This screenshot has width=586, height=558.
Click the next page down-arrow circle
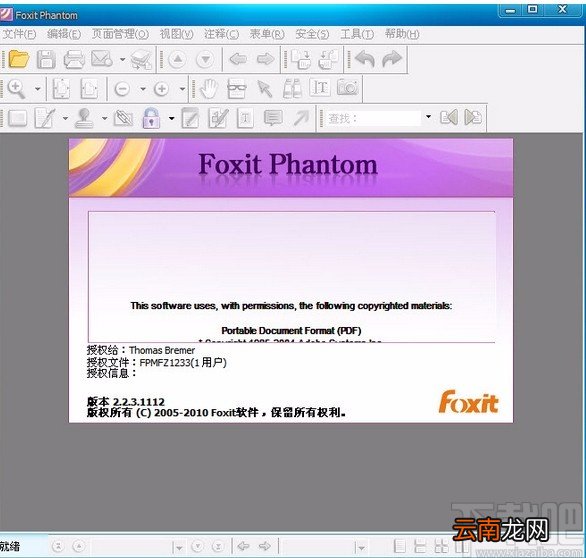[x=205, y=59]
